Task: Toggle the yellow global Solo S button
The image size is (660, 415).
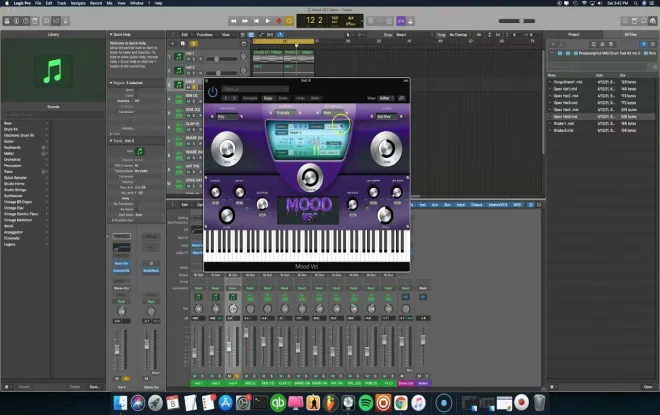Action: (193, 44)
